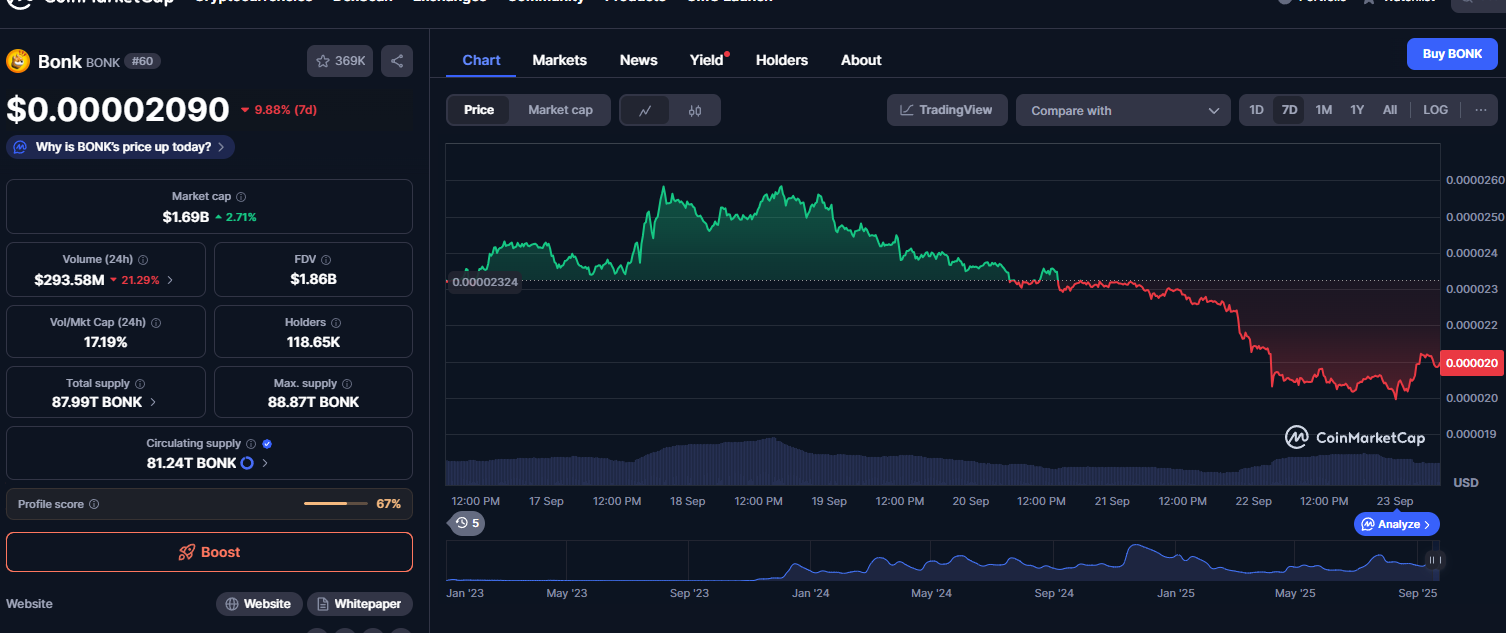This screenshot has width=1506, height=633.
Task: Set chart range to 1M
Action: coord(1323,110)
